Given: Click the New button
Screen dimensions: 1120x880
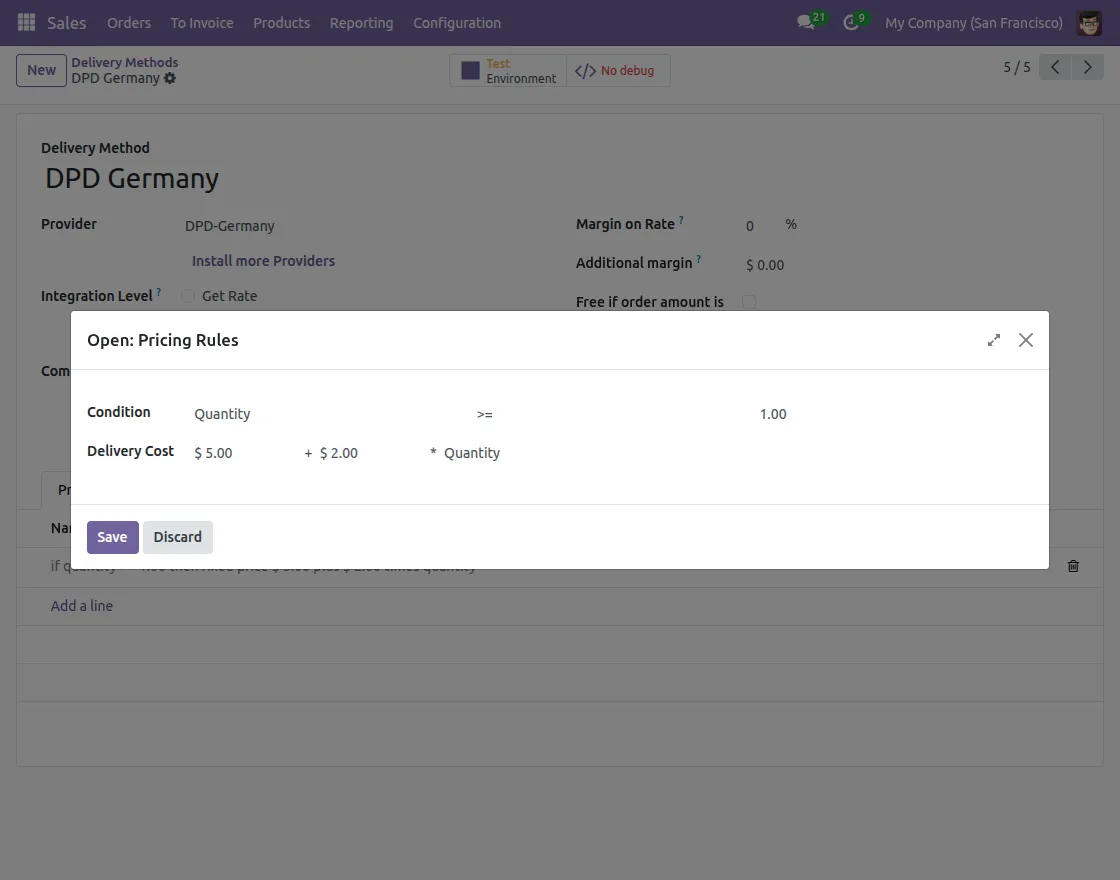Looking at the screenshot, I should point(41,70).
